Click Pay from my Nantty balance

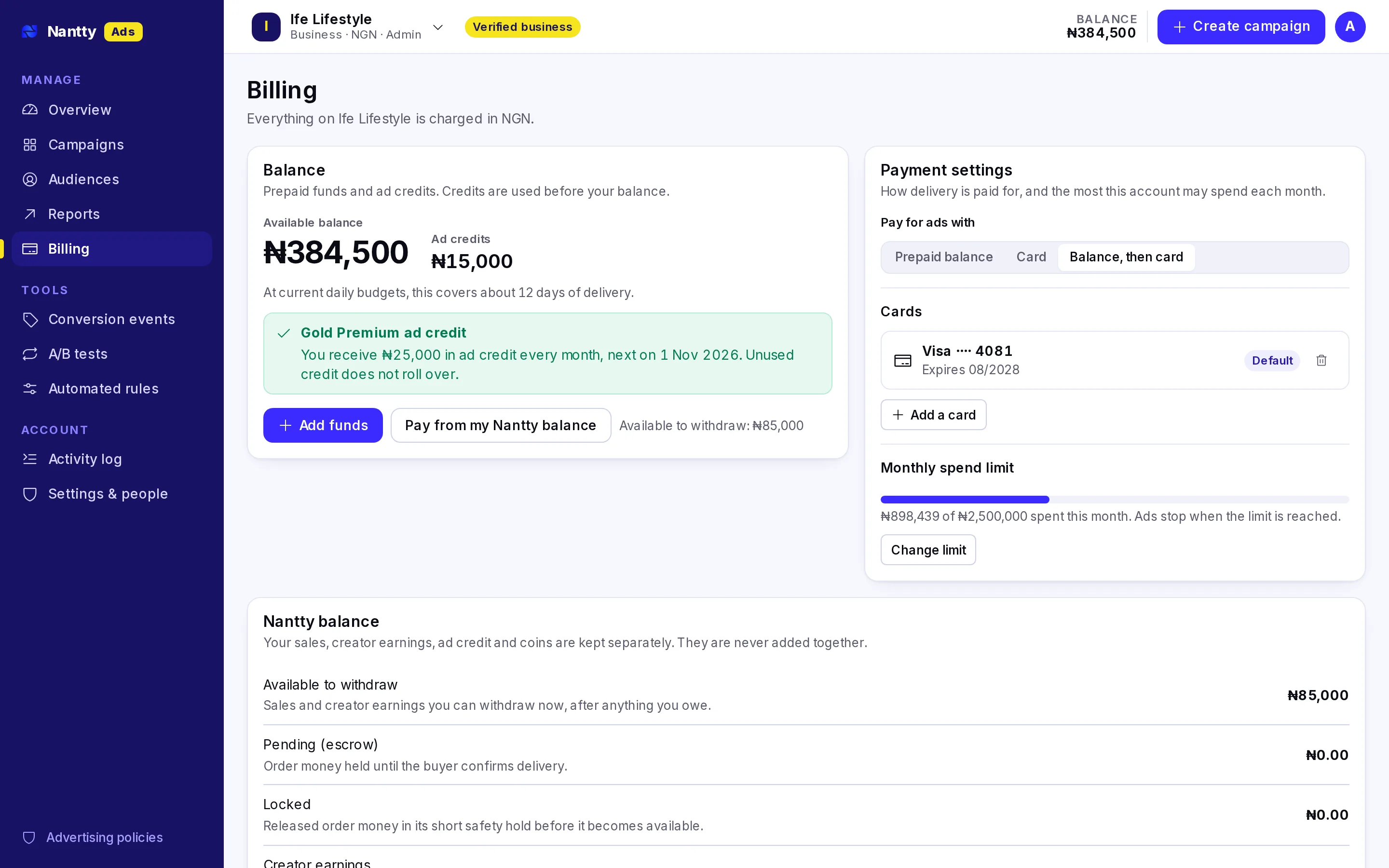tap(501, 425)
